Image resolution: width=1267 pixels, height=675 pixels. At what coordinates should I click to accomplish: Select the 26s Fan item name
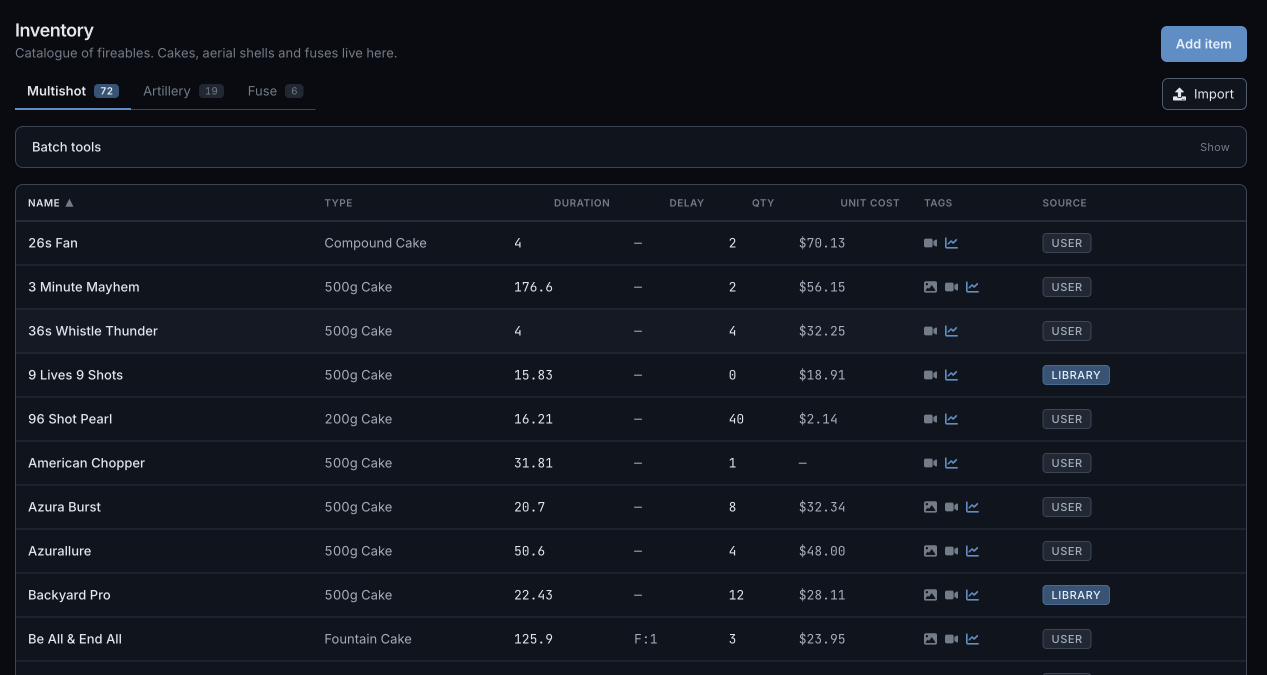click(53, 243)
